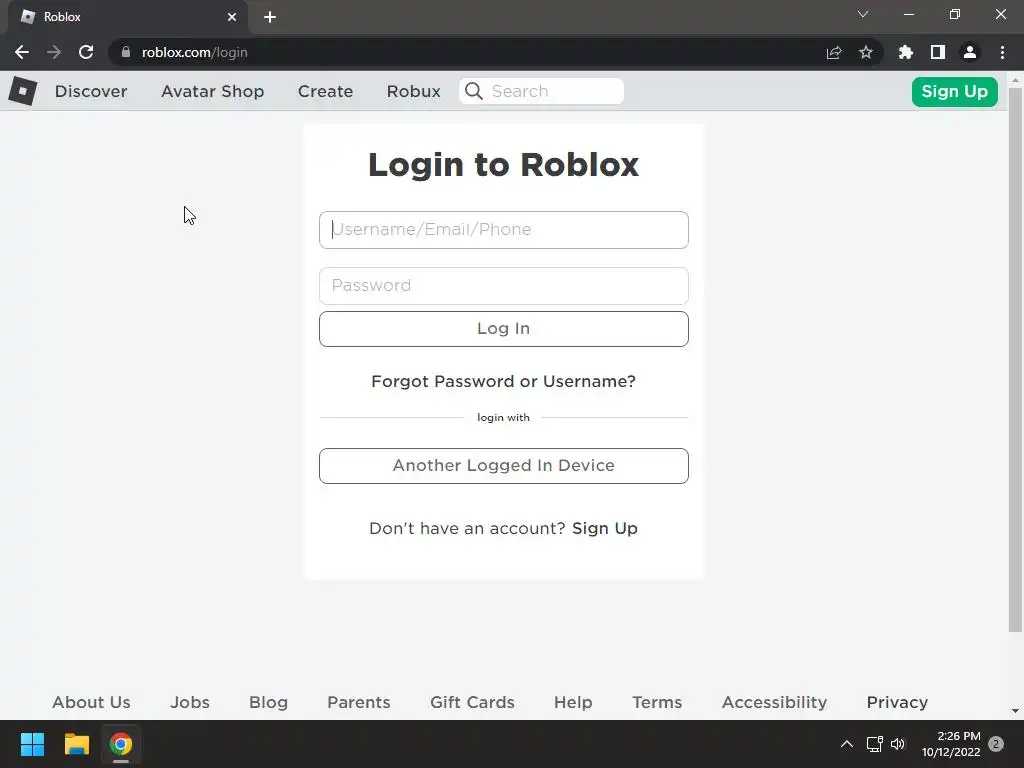Open the Windows Start menu
Viewport: 1024px width, 768px height.
32,744
